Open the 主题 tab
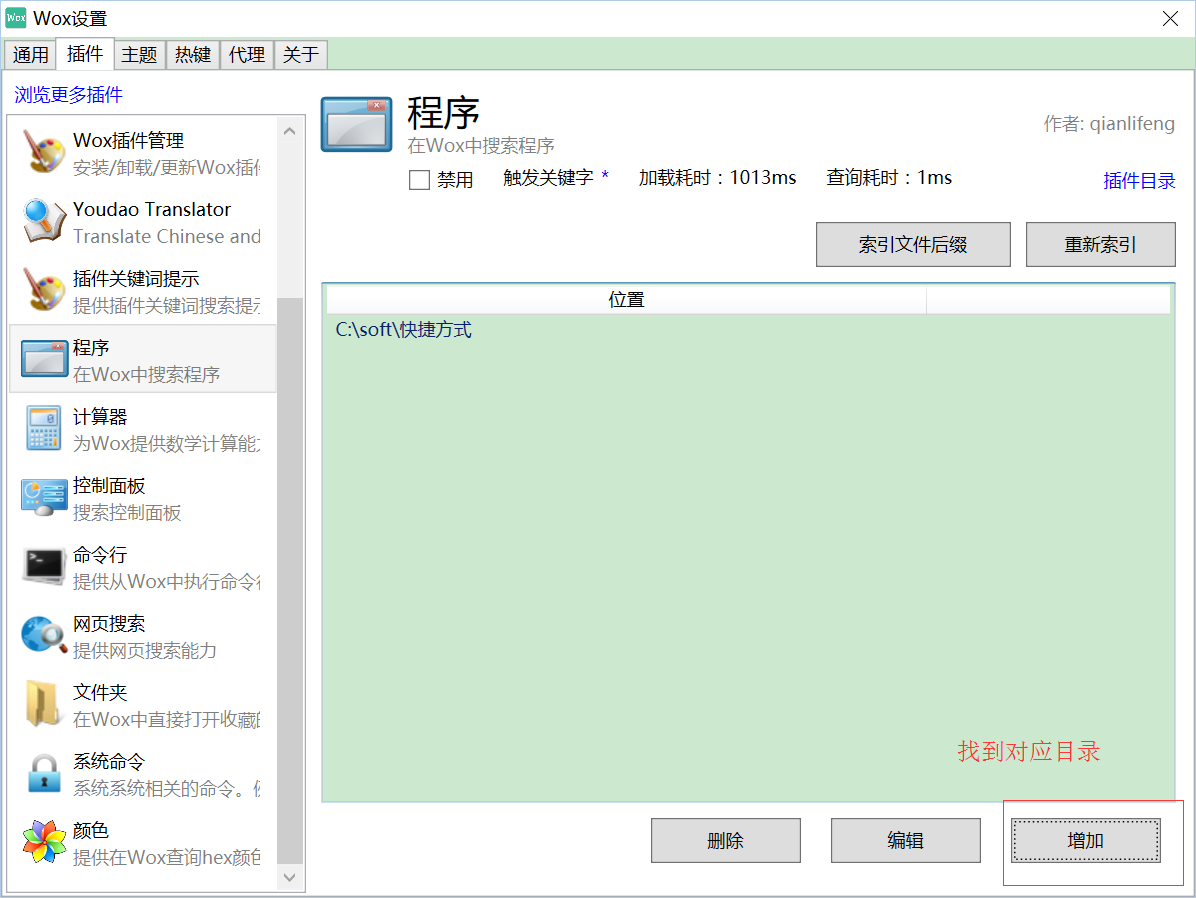The height and width of the screenshot is (898, 1196). [139, 55]
